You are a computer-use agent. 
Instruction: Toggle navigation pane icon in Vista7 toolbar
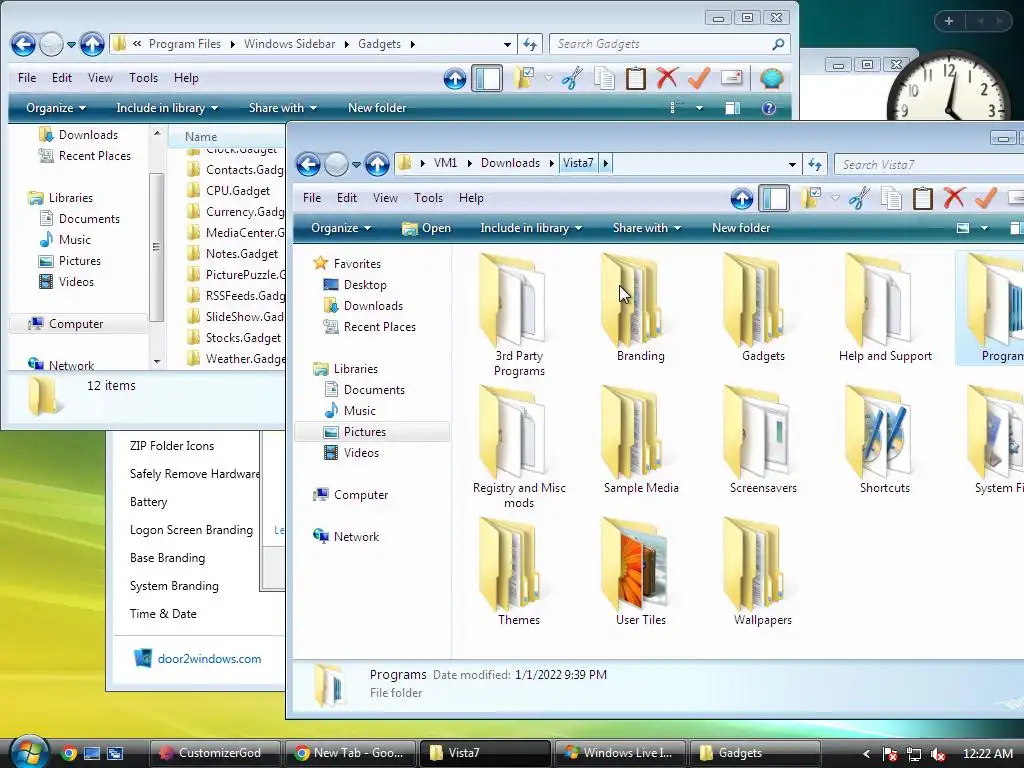coord(774,199)
